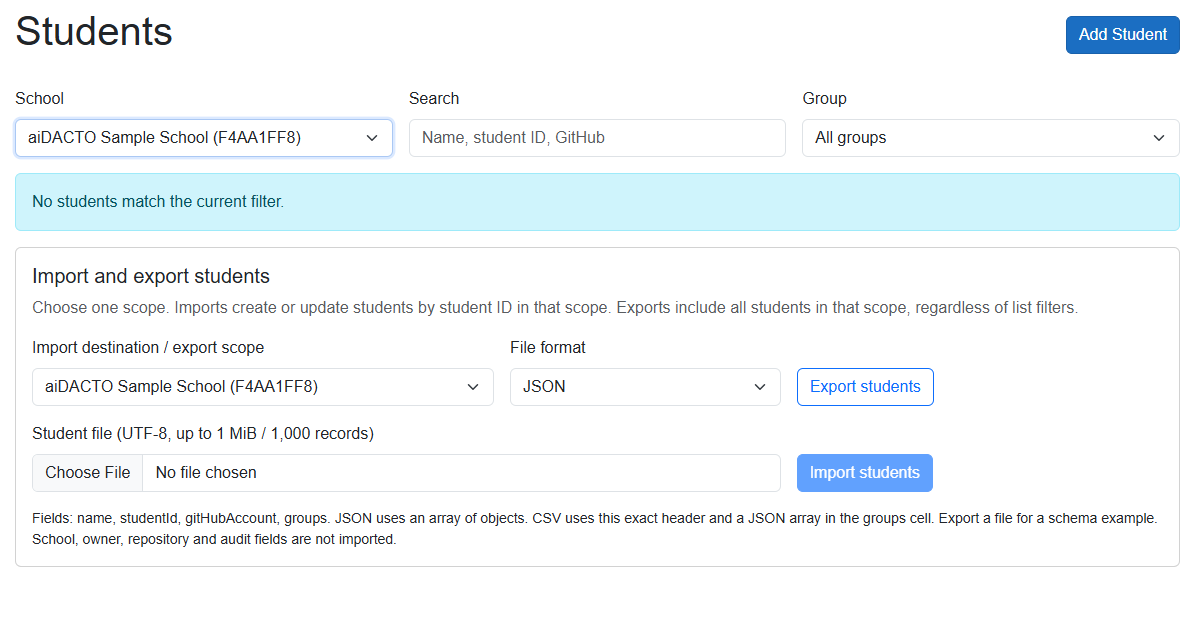Open the All groups dropdown
Screen dimensions: 1198x636
click(990, 138)
